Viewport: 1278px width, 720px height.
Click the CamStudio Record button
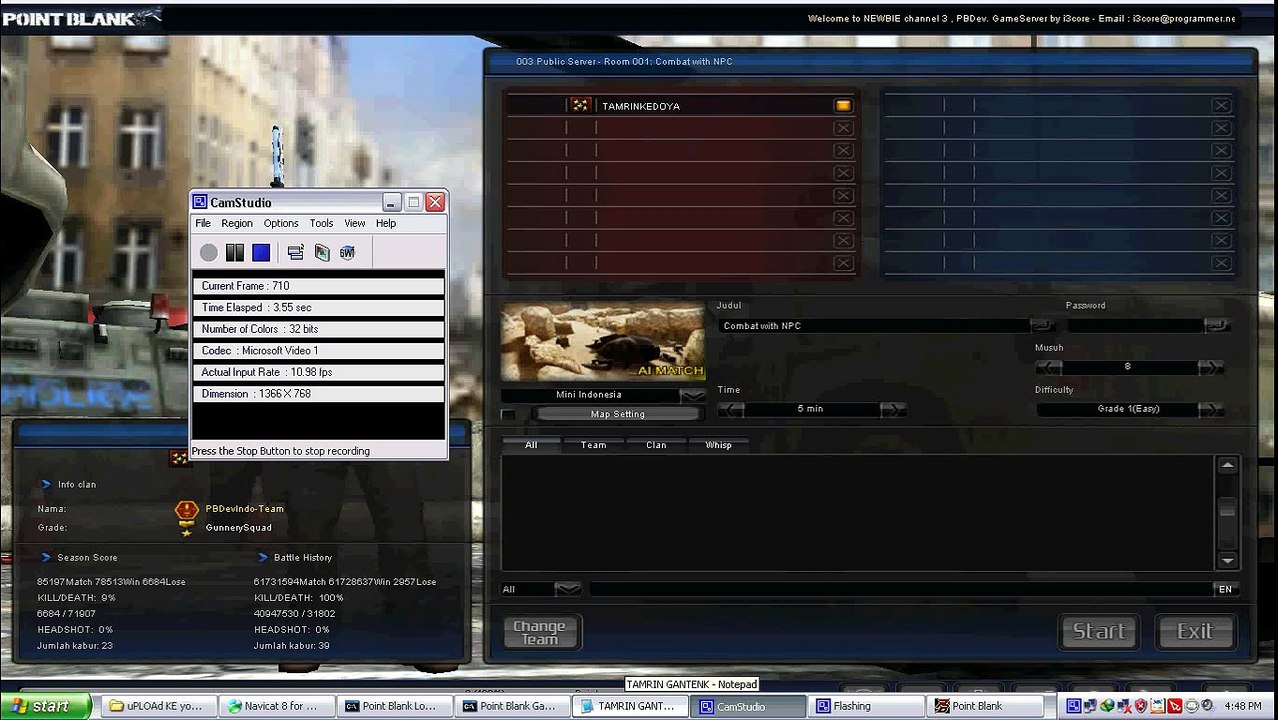208,253
